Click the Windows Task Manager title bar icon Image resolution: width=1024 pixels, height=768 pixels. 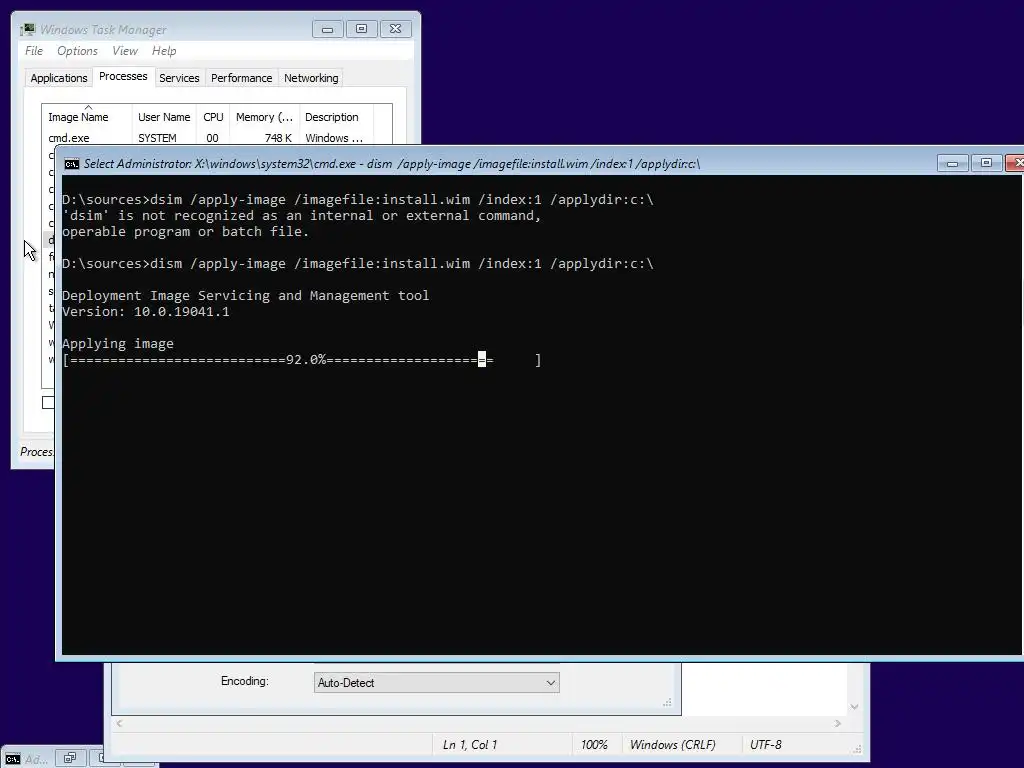point(27,29)
